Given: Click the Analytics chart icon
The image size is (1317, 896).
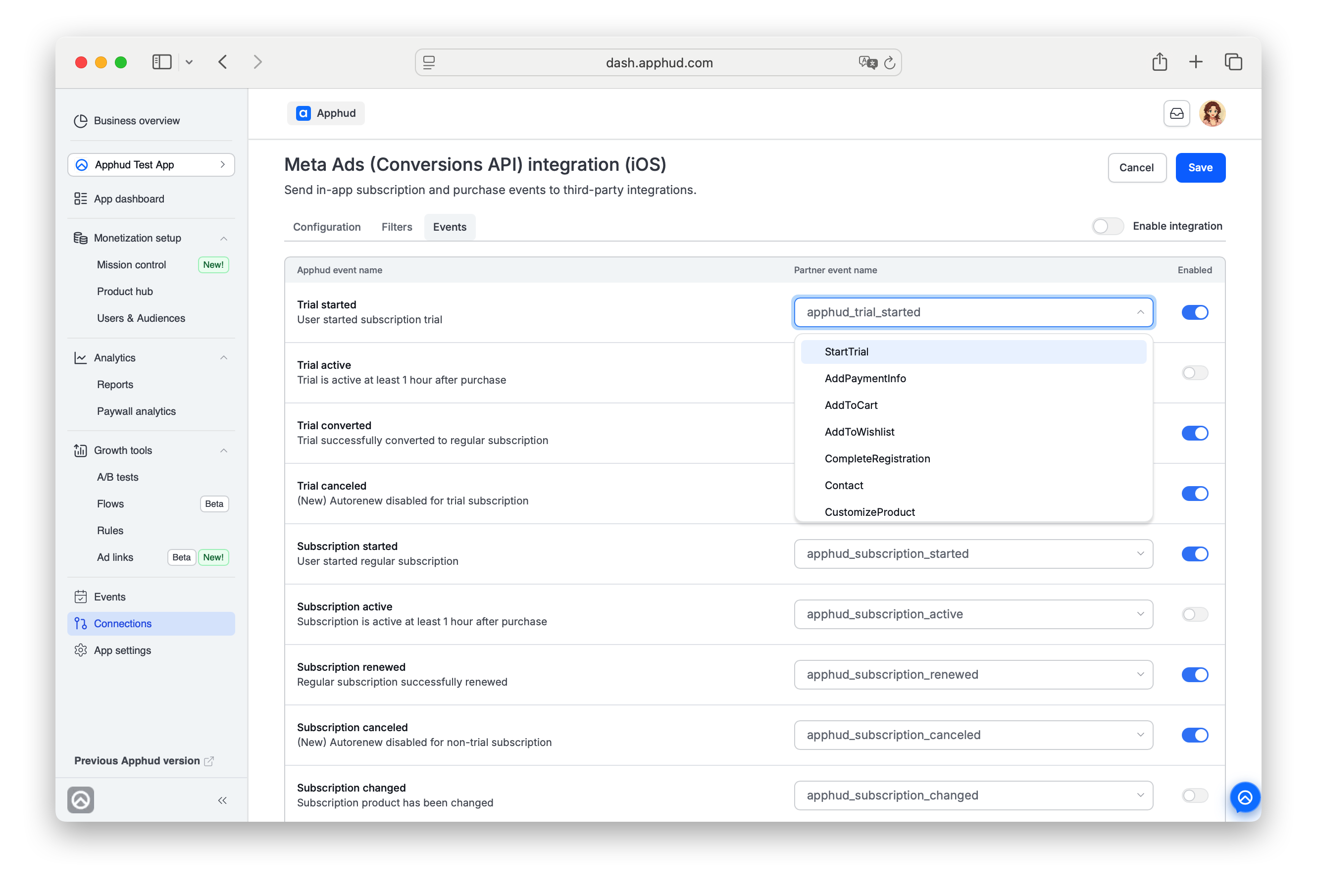Looking at the screenshot, I should (81, 357).
